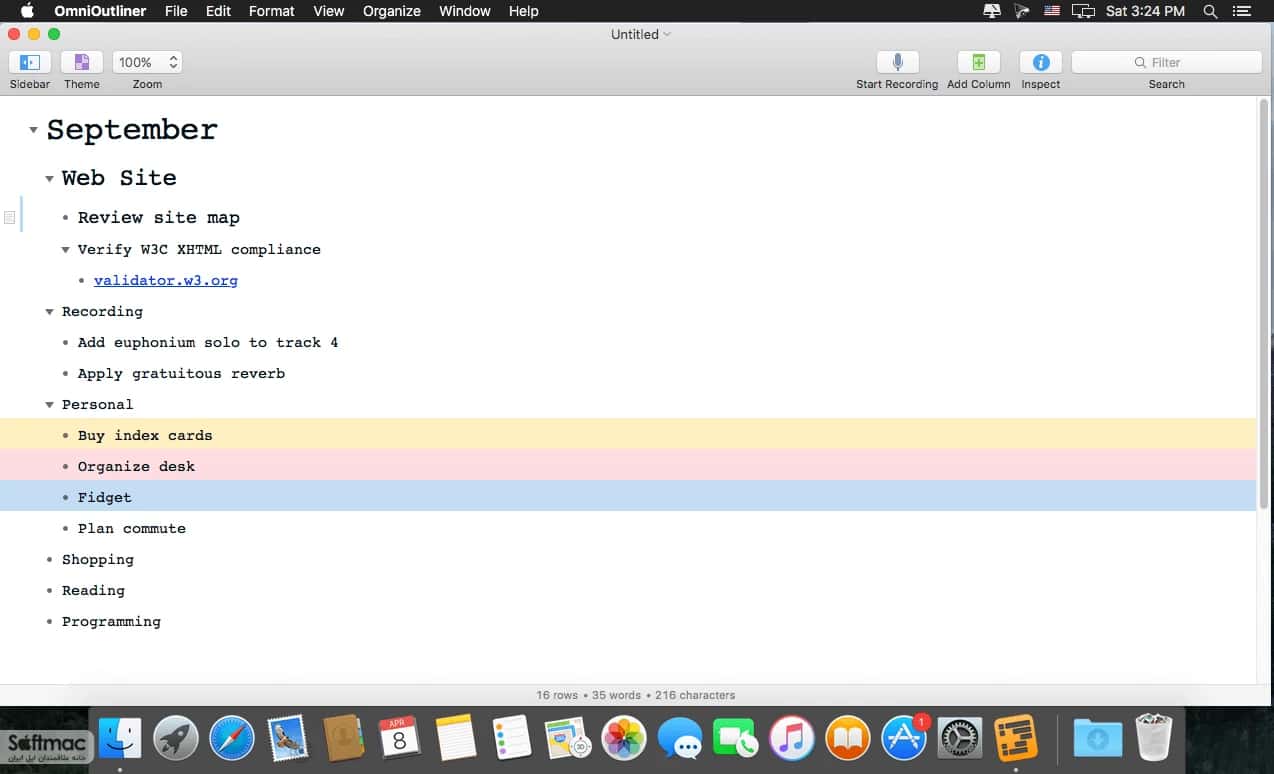Screen dimensions: 1274x774
Task: Open the View menu
Action: [x=329, y=11]
